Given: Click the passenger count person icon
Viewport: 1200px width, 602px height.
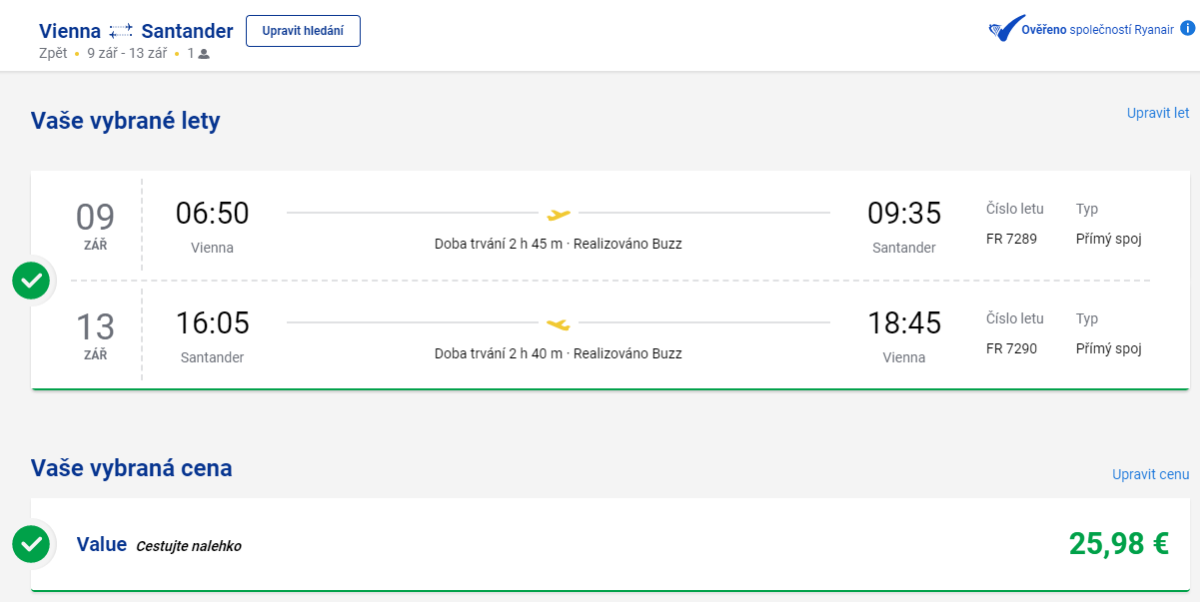Looking at the screenshot, I should point(204,54).
